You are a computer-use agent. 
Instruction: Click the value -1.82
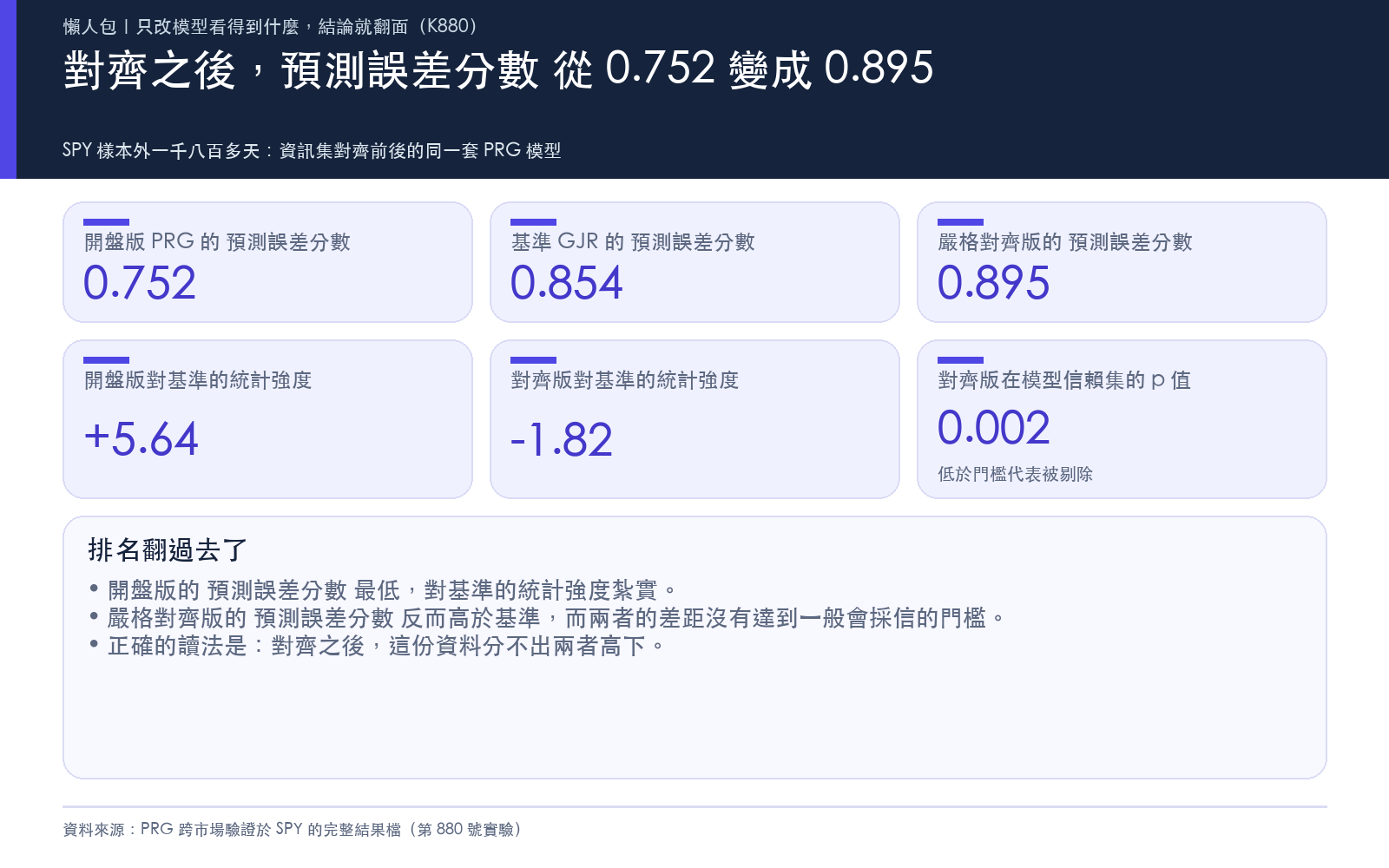(x=562, y=439)
